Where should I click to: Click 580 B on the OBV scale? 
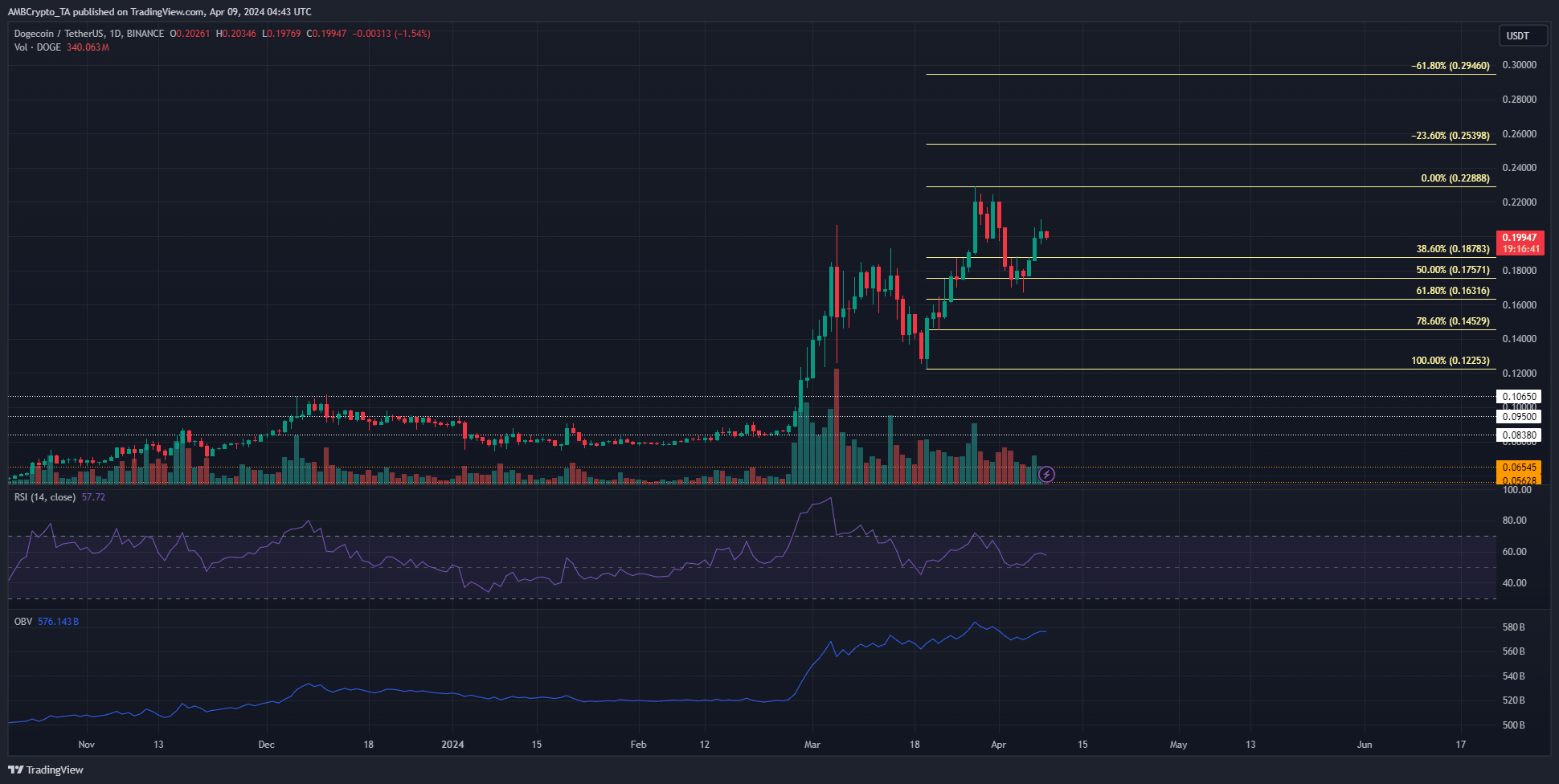[1514, 627]
